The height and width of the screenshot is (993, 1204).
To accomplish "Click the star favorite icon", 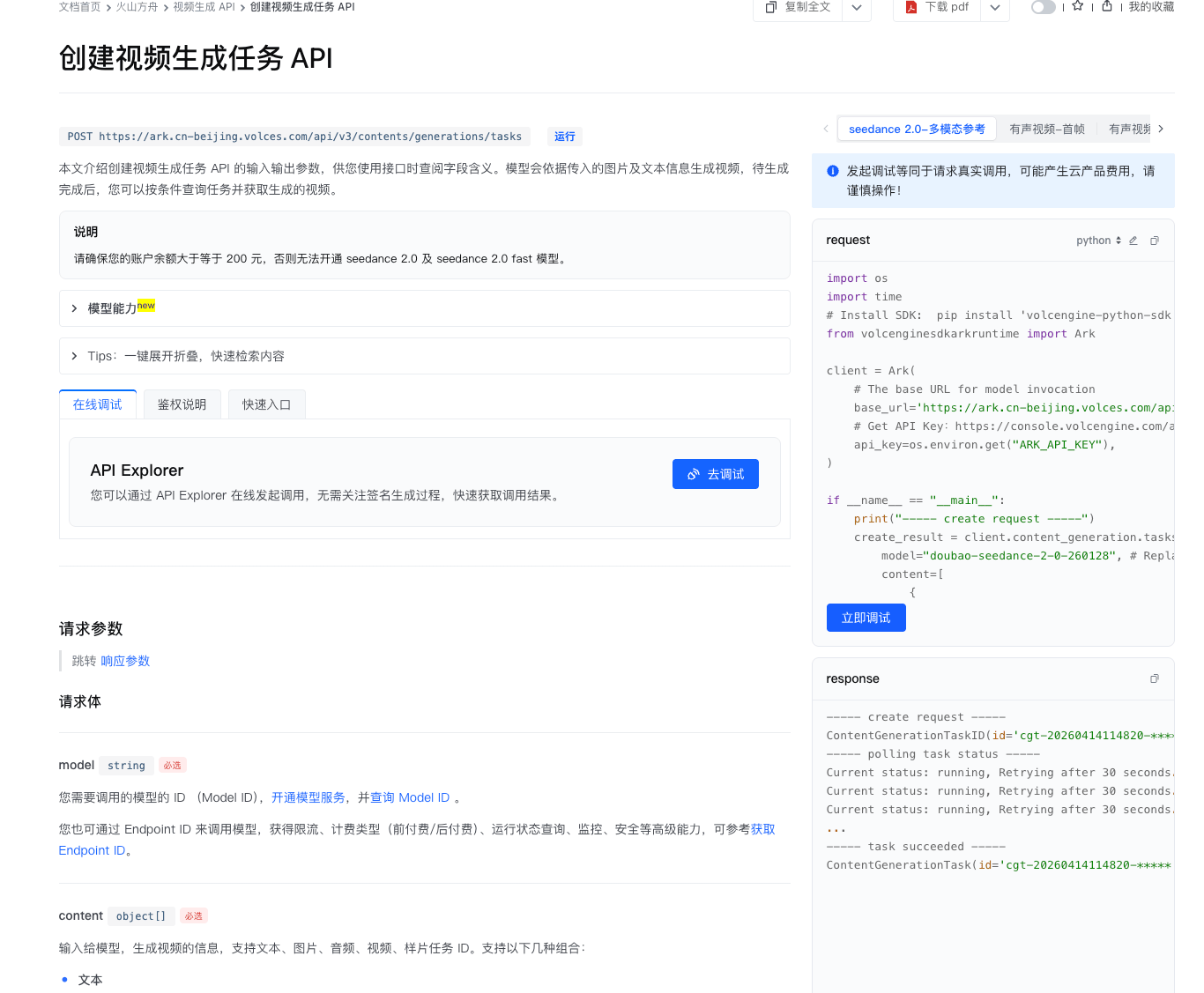I will pos(1077,6).
